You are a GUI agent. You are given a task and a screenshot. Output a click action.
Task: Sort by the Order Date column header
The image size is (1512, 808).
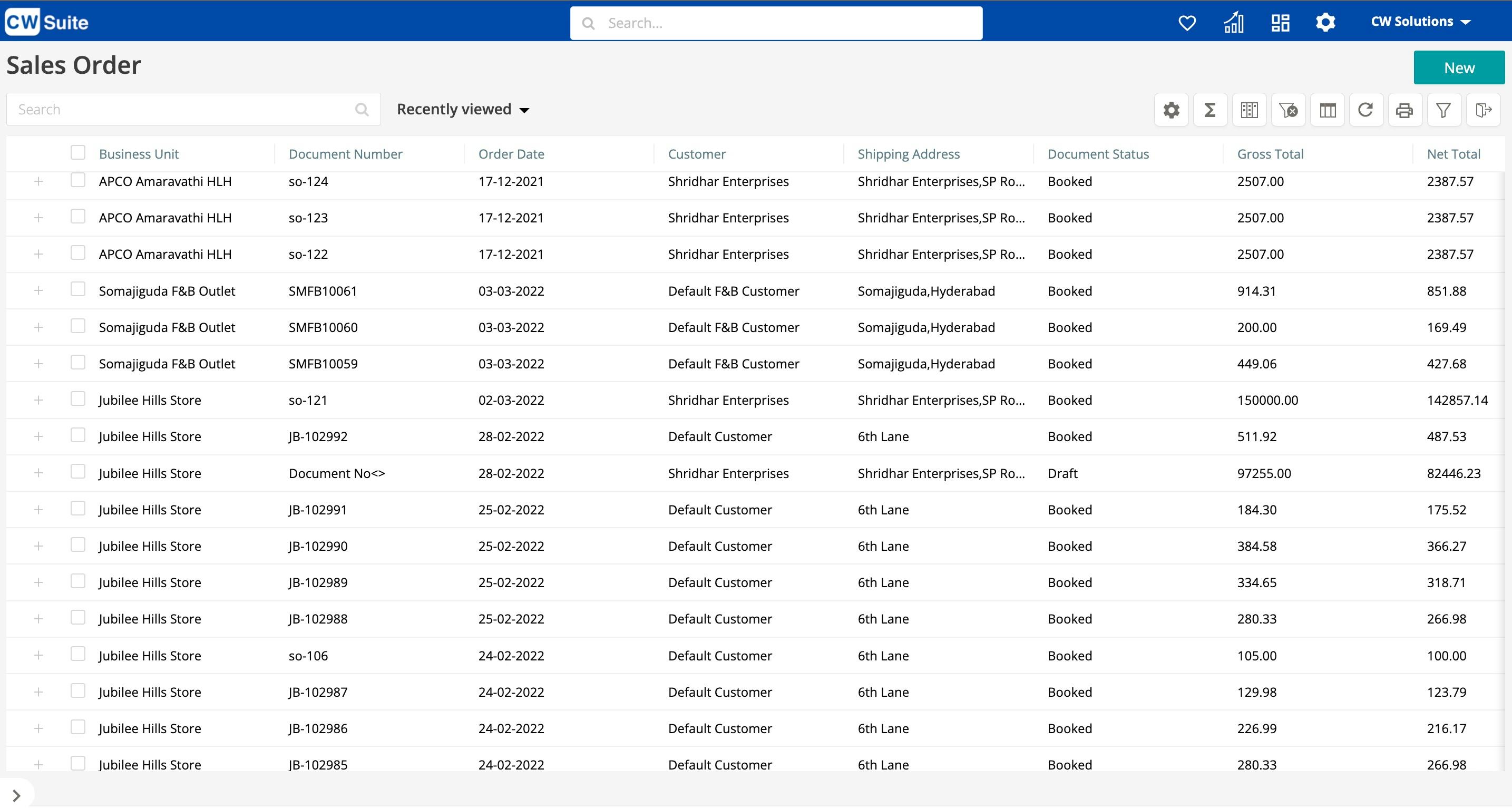click(511, 153)
